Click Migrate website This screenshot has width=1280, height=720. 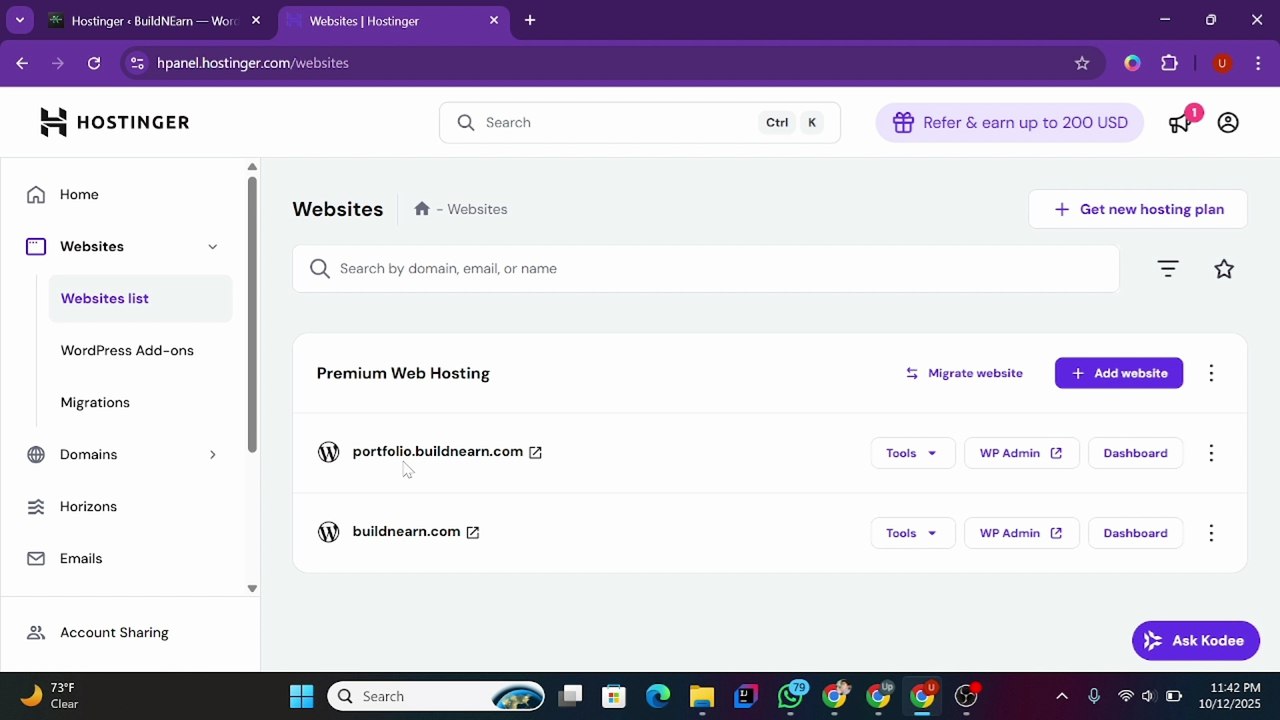964,373
